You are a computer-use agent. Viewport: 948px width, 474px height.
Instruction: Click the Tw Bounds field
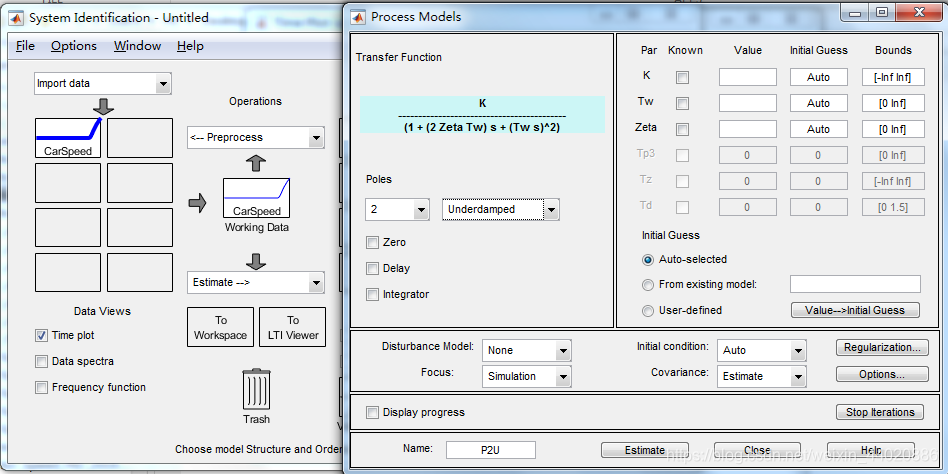click(894, 103)
